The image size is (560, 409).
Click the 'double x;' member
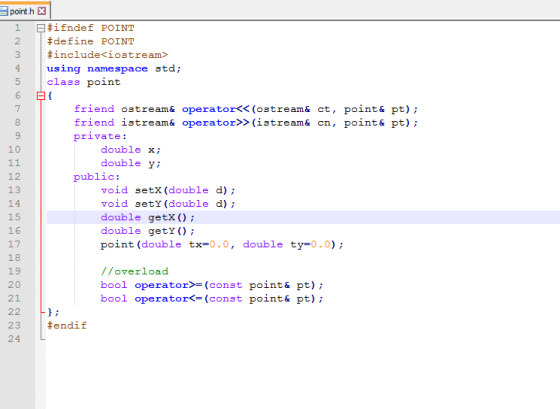coord(131,150)
